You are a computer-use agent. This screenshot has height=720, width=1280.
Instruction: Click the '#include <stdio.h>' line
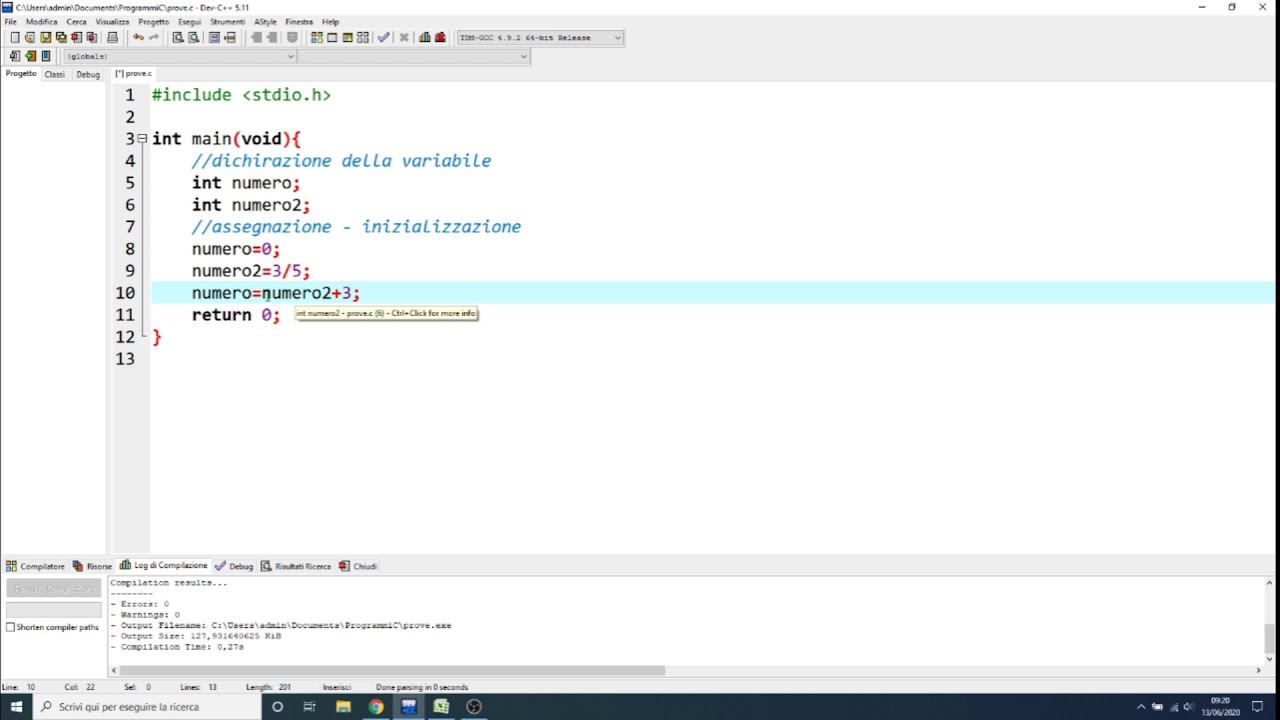pyautogui.click(x=241, y=95)
